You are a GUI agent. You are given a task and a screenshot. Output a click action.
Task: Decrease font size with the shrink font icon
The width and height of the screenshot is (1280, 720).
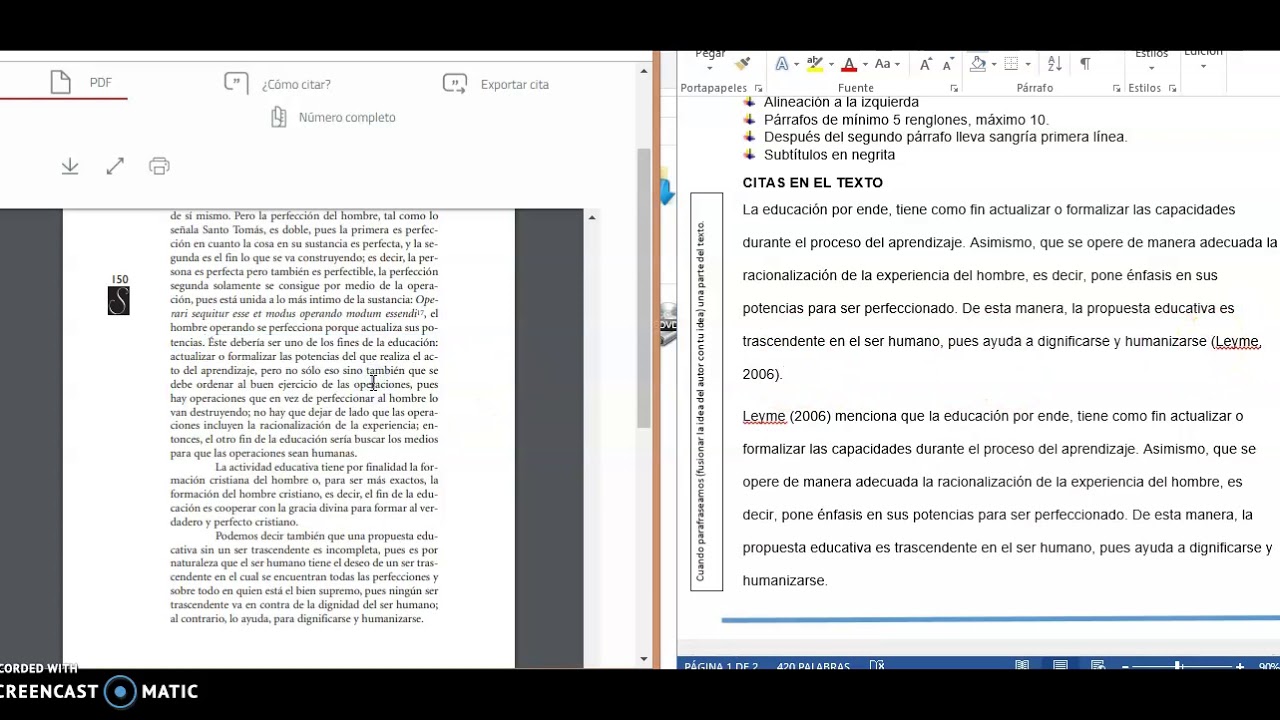[948, 64]
